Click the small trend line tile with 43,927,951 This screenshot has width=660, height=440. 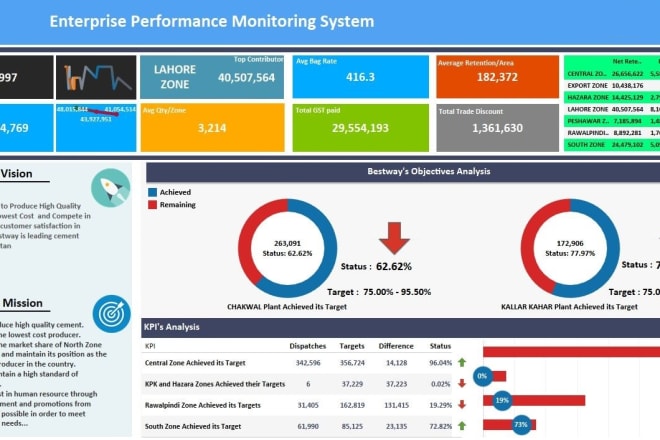pos(96,128)
